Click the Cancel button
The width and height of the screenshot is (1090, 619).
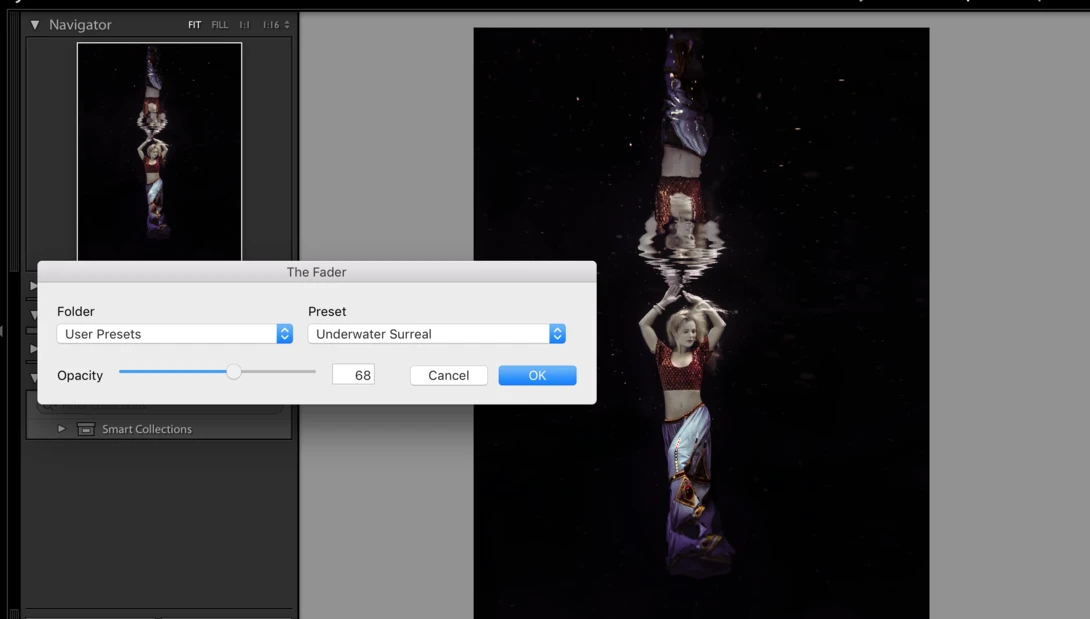pos(448,376)
